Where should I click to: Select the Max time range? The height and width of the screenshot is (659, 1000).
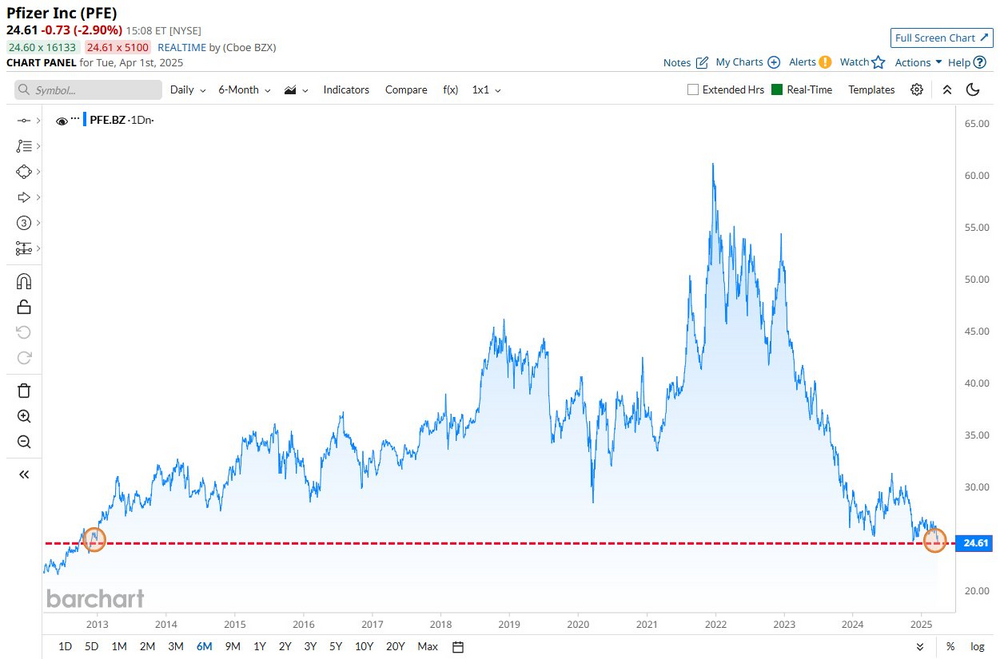tap(427, 647)
